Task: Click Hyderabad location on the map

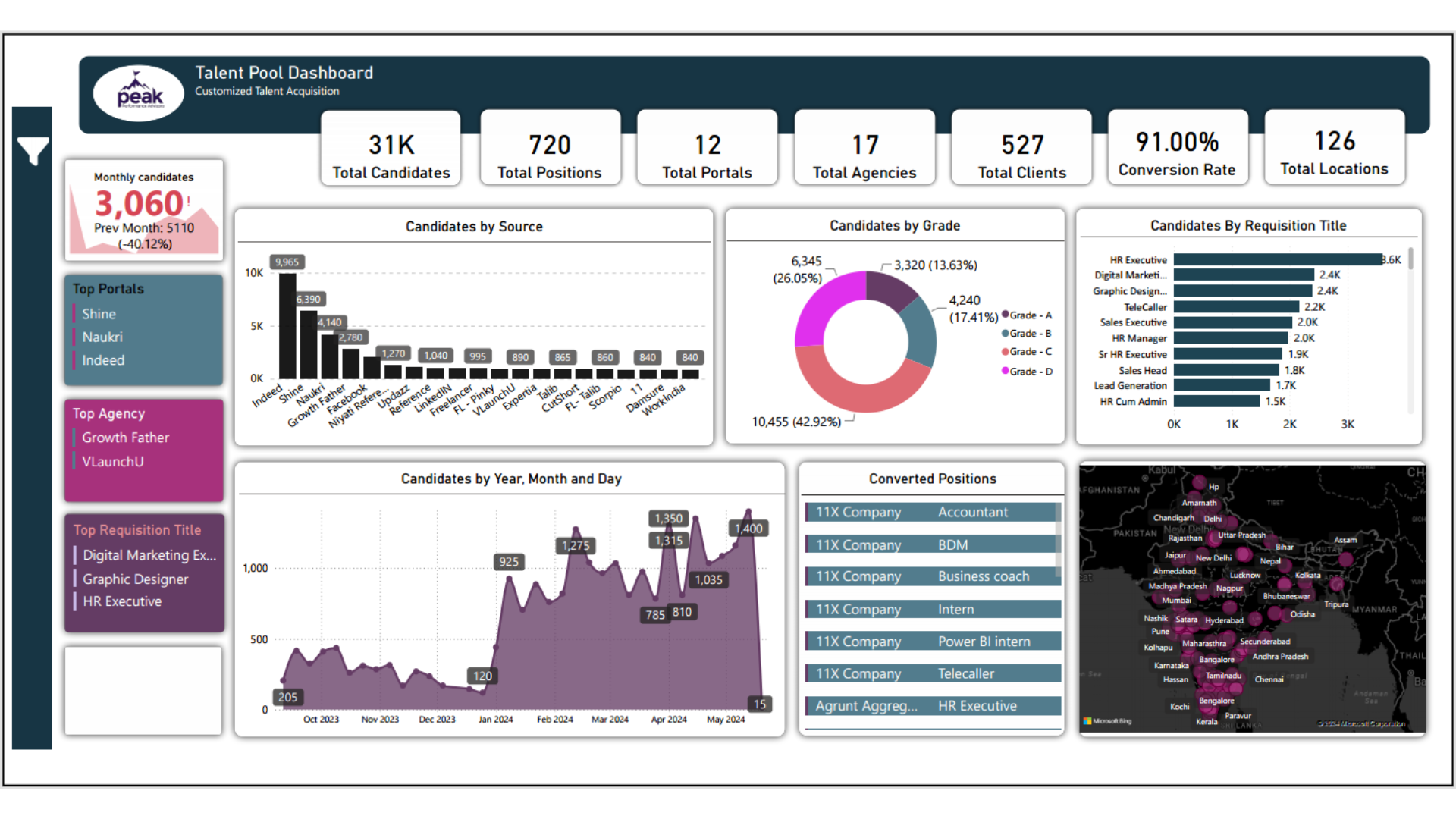Action: tap(1224, 620)
